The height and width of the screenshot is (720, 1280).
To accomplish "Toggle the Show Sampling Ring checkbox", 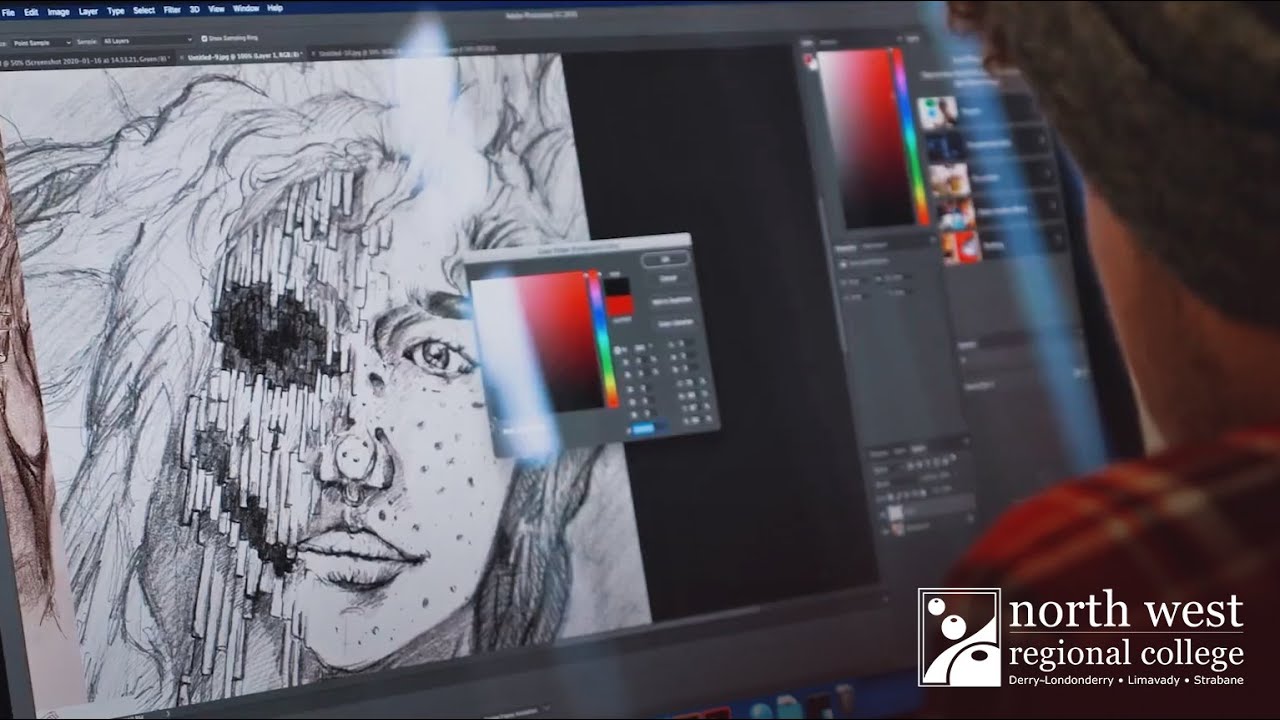I will pos(205,38).
